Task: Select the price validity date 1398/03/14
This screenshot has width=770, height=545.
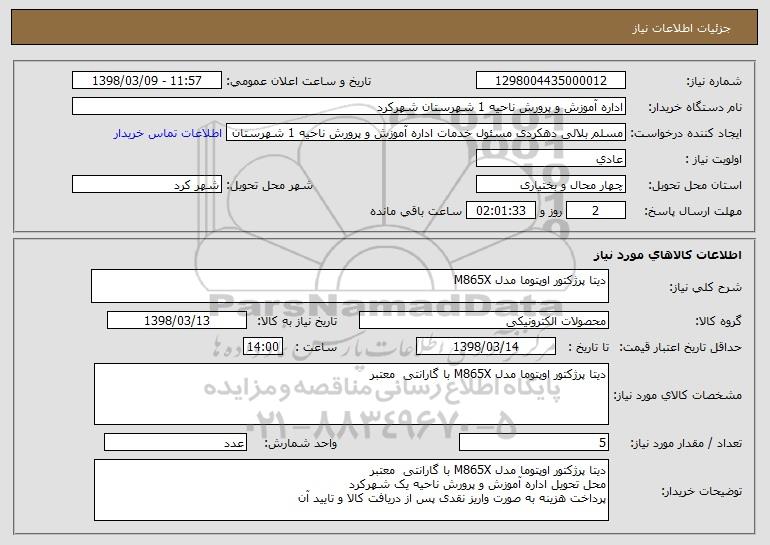Action: [x=486, y=347]
